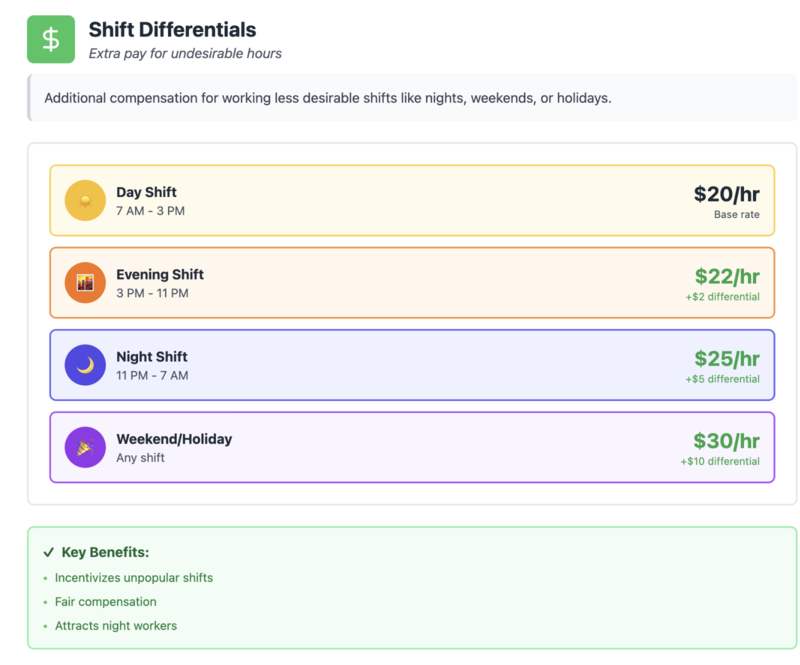Select the crescent moon Night Shift icon

tap(84, 365)
